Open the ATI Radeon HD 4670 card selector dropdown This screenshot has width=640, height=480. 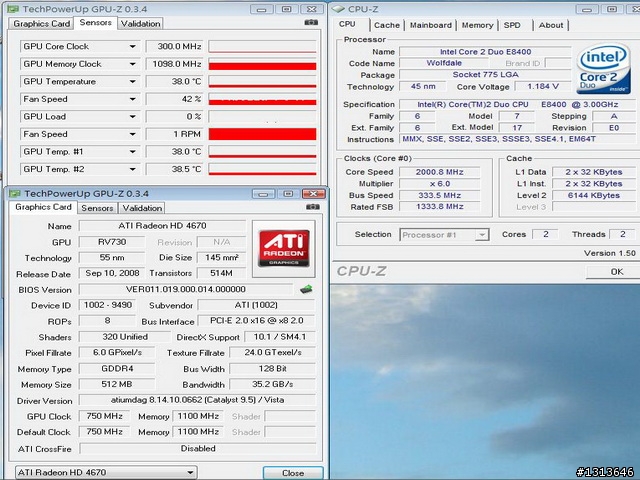190,473
